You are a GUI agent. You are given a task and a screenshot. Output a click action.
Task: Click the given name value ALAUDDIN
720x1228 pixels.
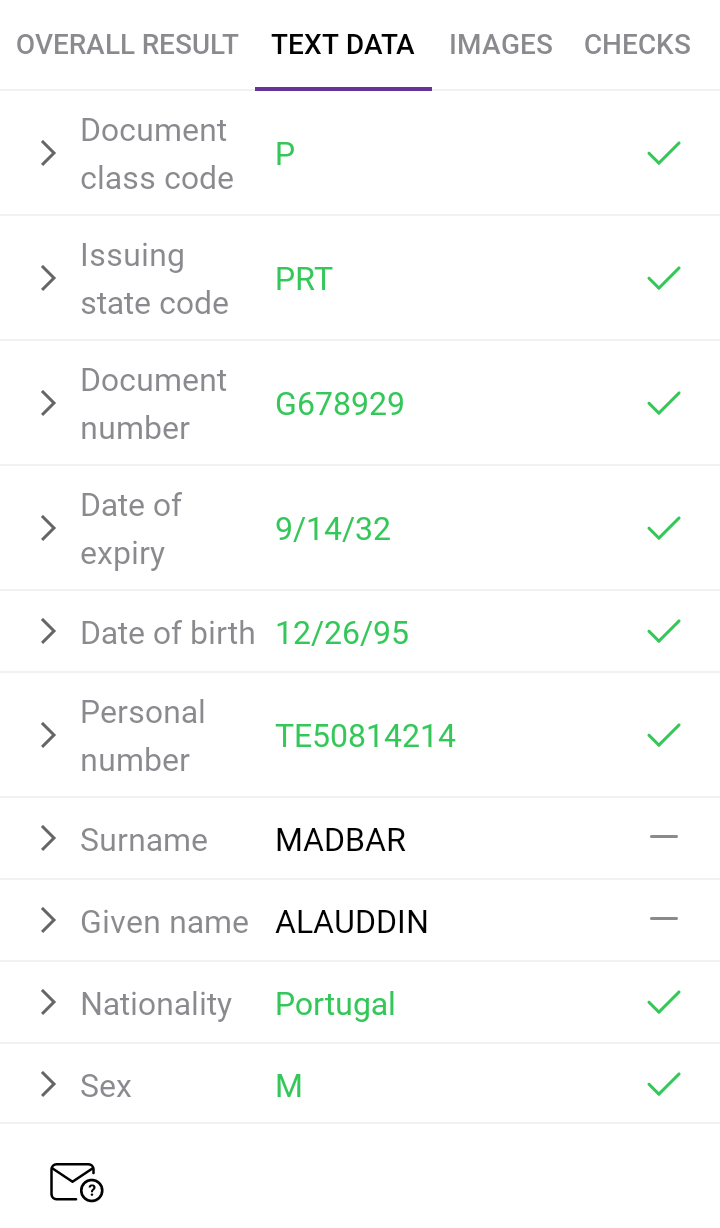click(351, 922)
